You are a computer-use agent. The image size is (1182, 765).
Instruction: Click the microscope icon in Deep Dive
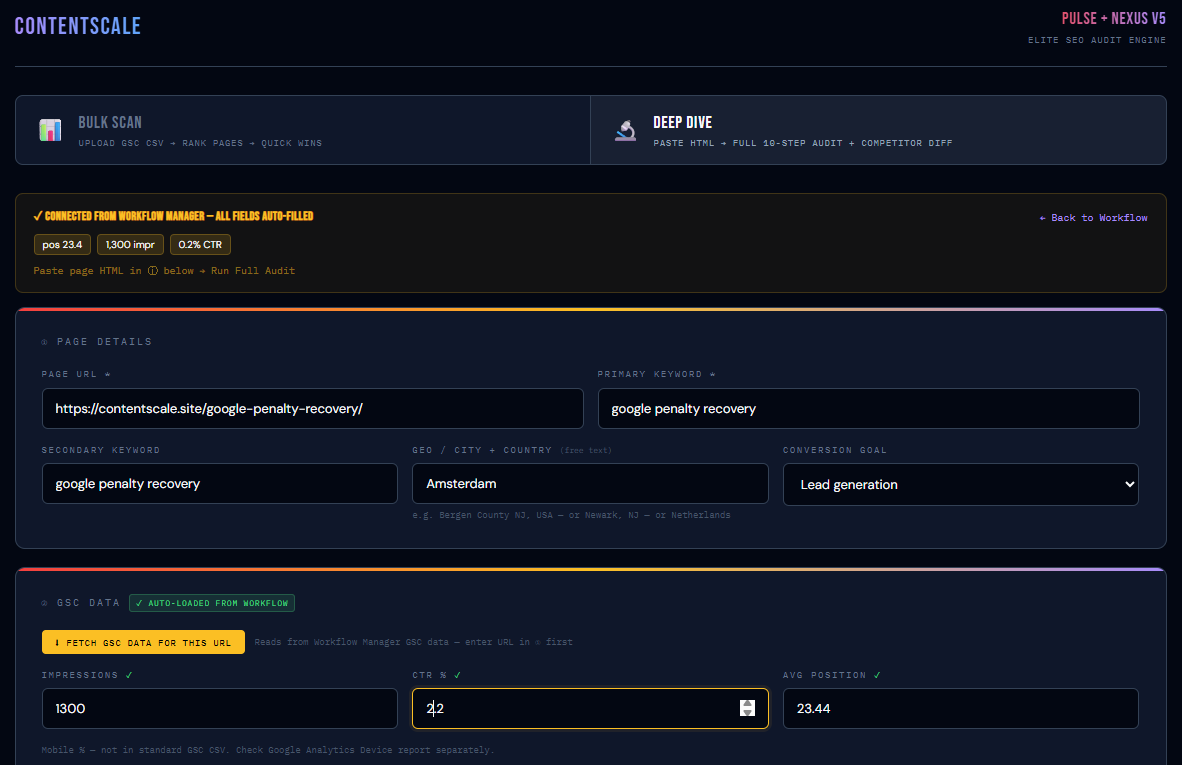(x=627, y=130)
